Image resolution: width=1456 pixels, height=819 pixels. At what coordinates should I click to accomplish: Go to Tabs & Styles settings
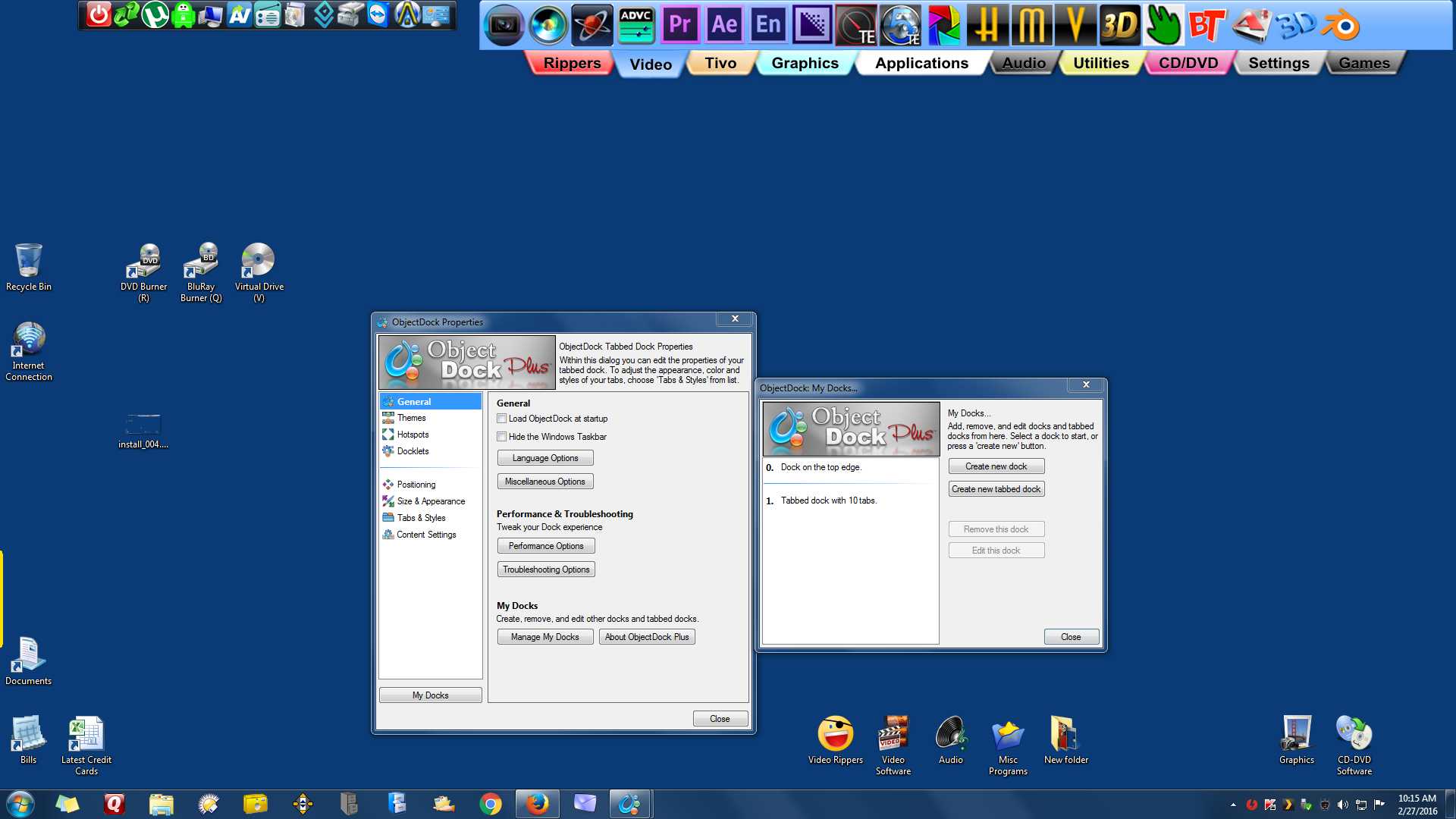tap(421, 518)
